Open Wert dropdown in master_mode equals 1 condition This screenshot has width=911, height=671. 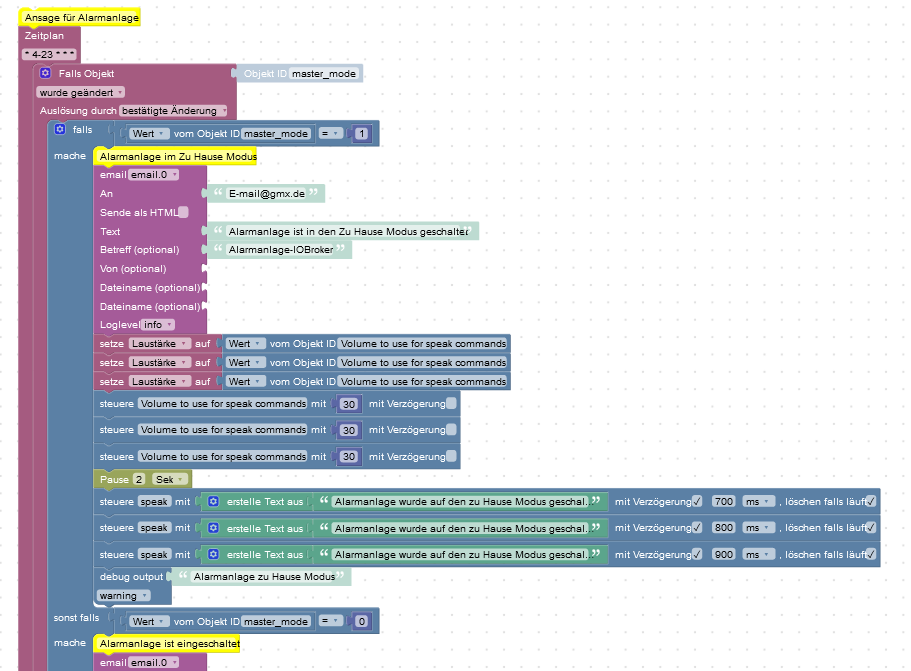tap(149, 134)
